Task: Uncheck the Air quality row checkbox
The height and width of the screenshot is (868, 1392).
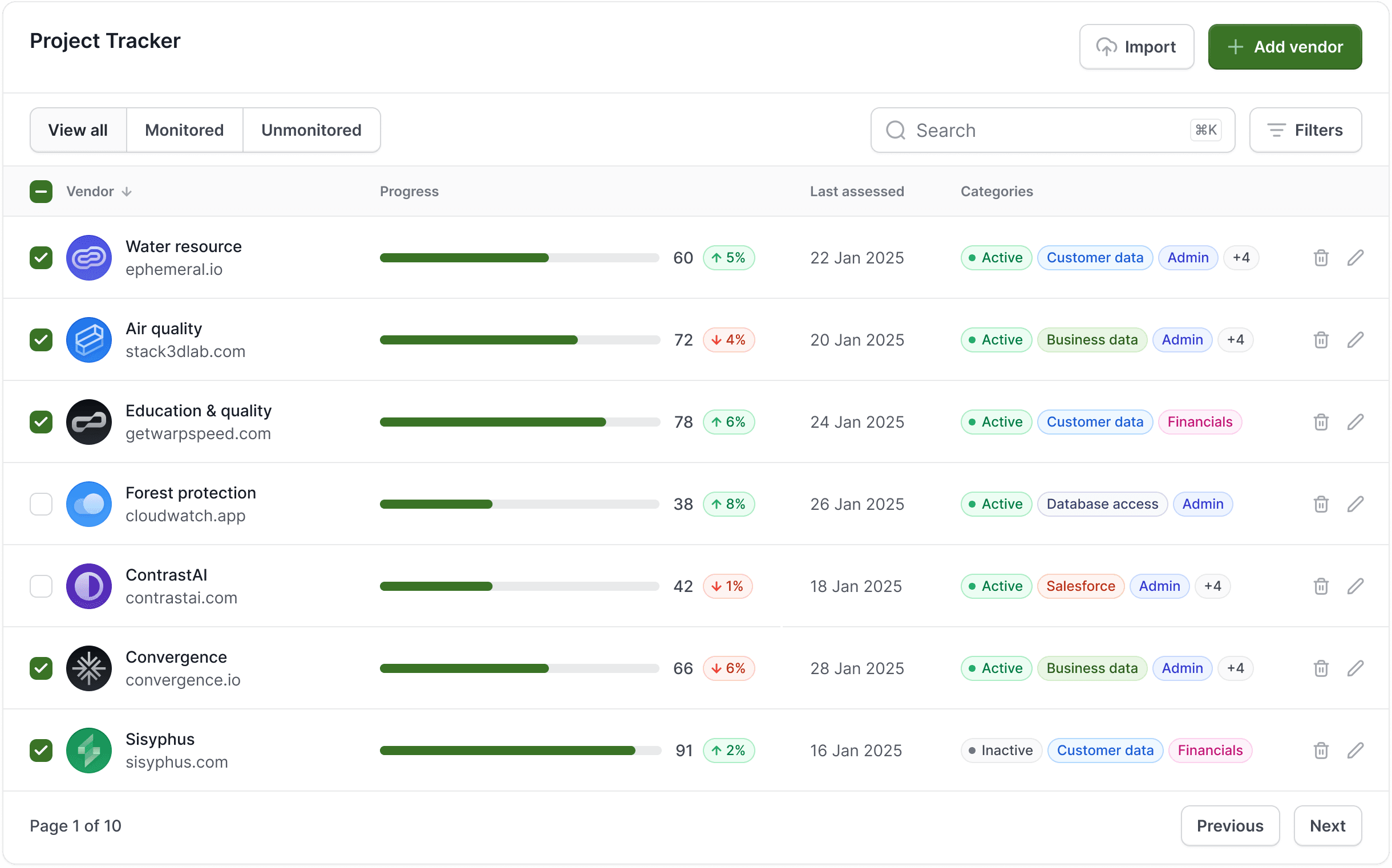Action: coord(41,340)
